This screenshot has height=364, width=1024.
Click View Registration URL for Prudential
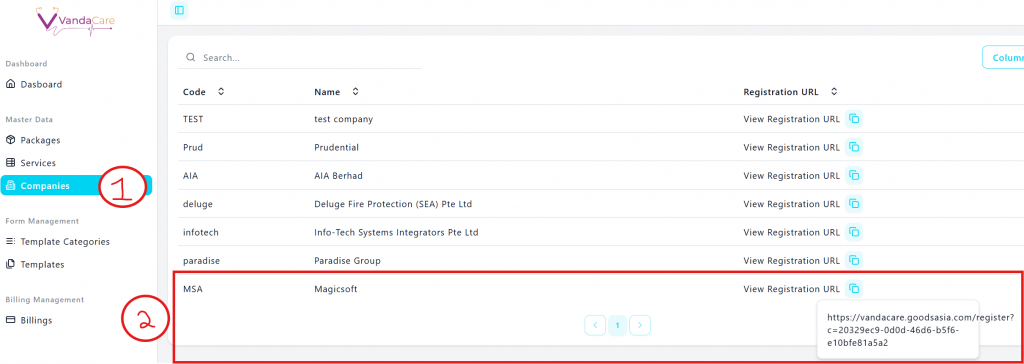(792, 148)
